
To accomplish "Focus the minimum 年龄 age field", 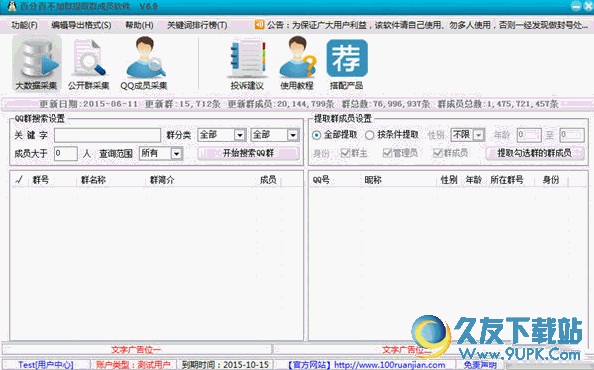I will point(529,135).
